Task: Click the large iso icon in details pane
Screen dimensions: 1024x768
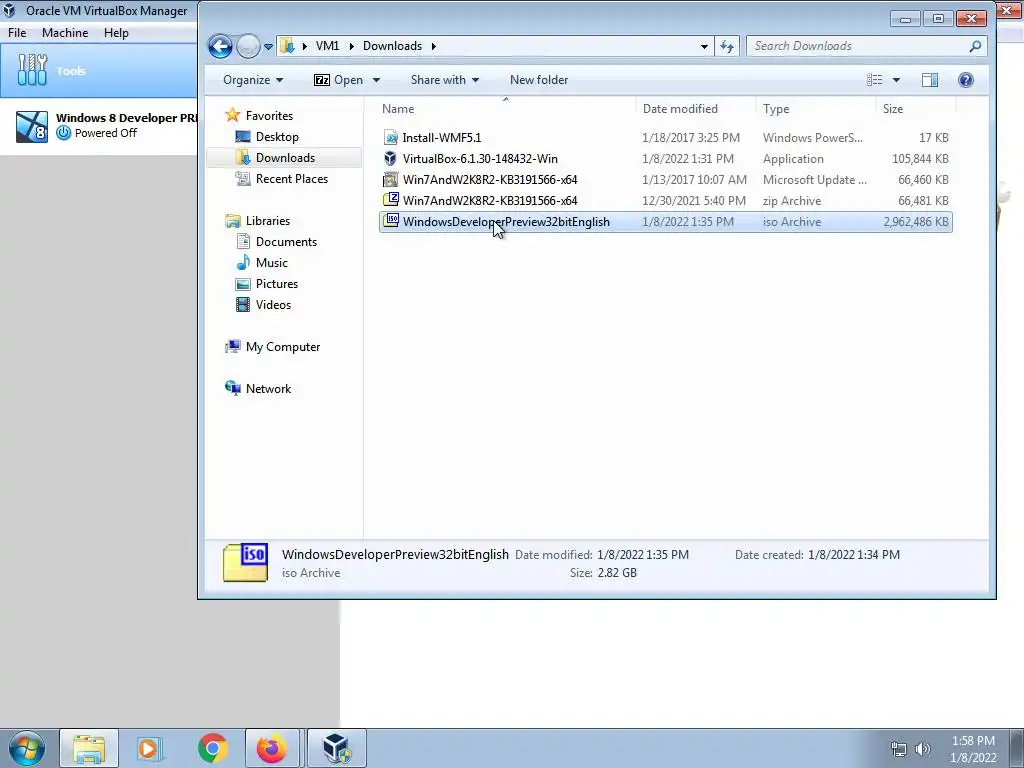Action: pos(246,562)
